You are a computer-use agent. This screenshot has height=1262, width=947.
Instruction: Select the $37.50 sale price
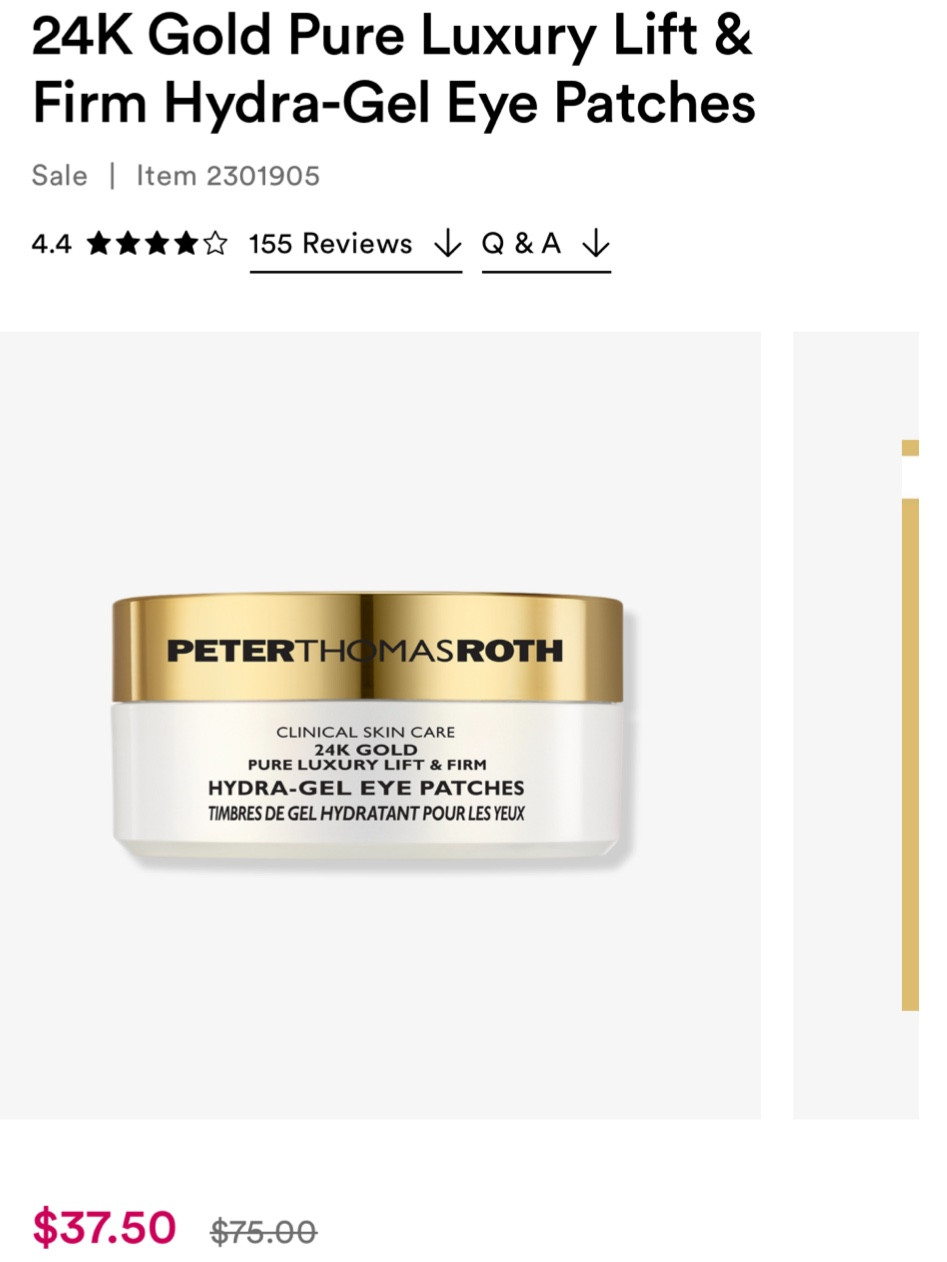click(104, 1227)
